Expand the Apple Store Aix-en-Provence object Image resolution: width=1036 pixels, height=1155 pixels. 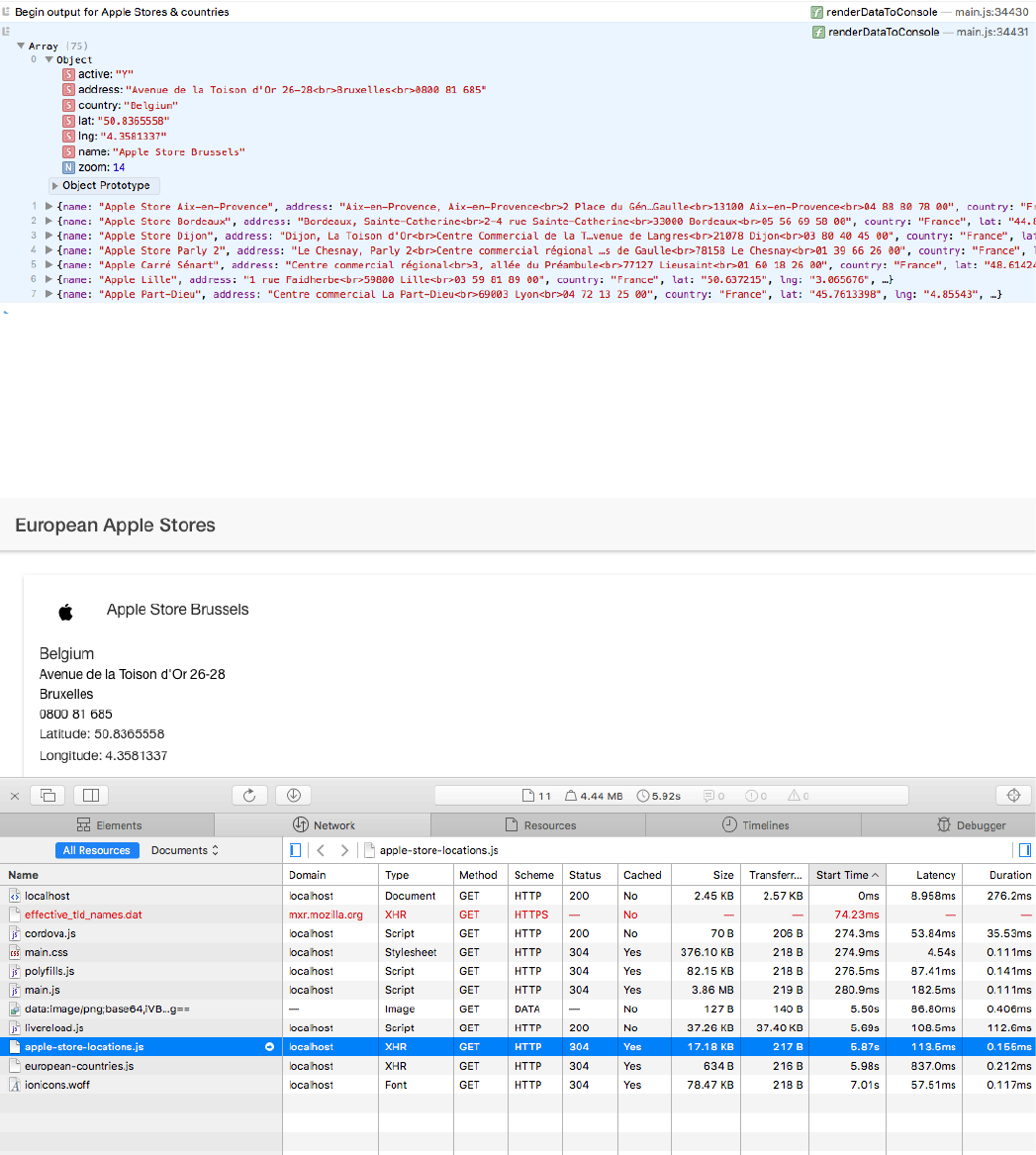(x=48, y=206)
